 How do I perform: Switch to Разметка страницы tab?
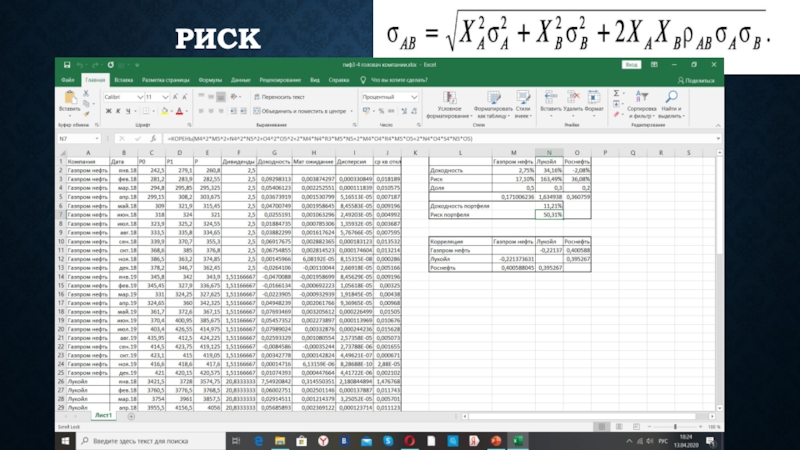(x=165, y=80)
